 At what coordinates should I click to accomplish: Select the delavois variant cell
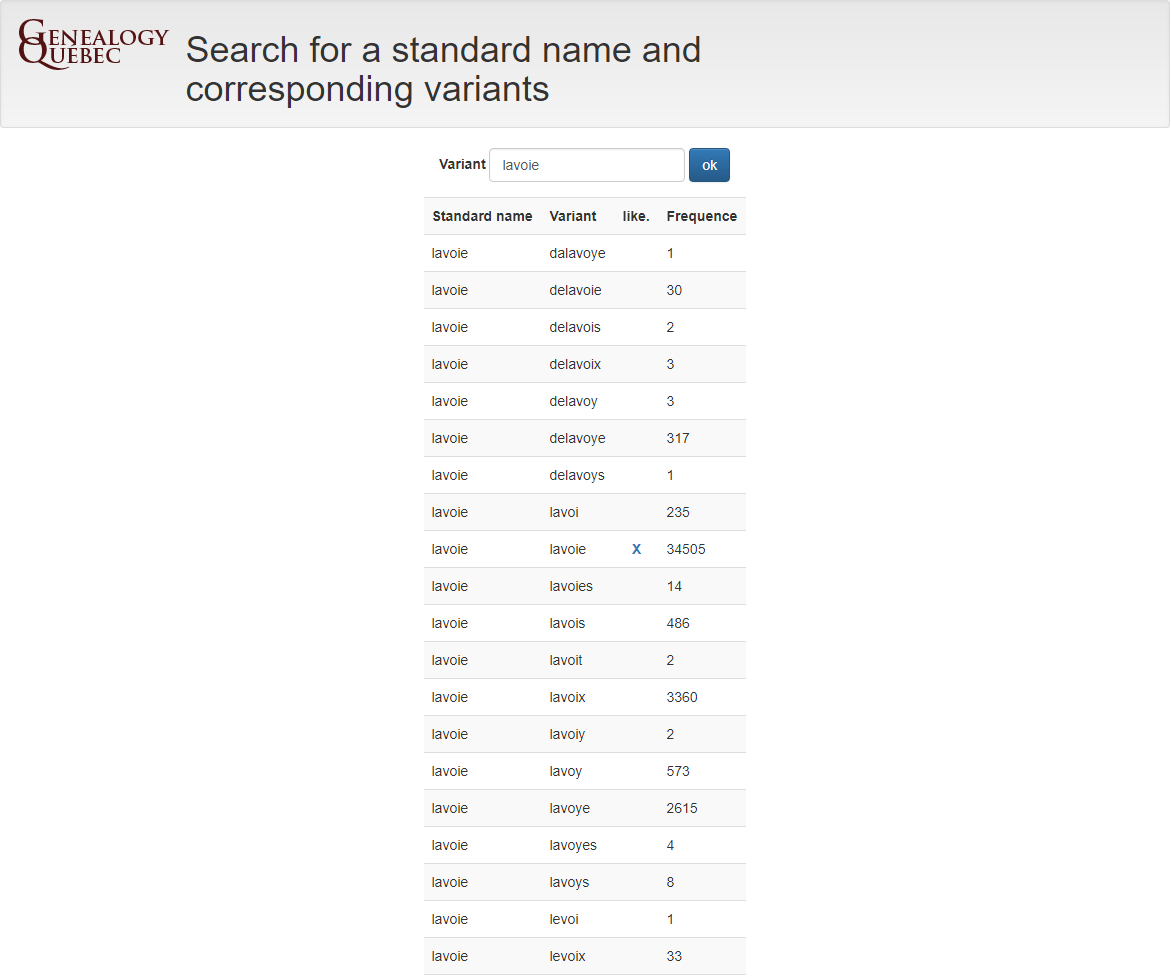pos(575,328)
